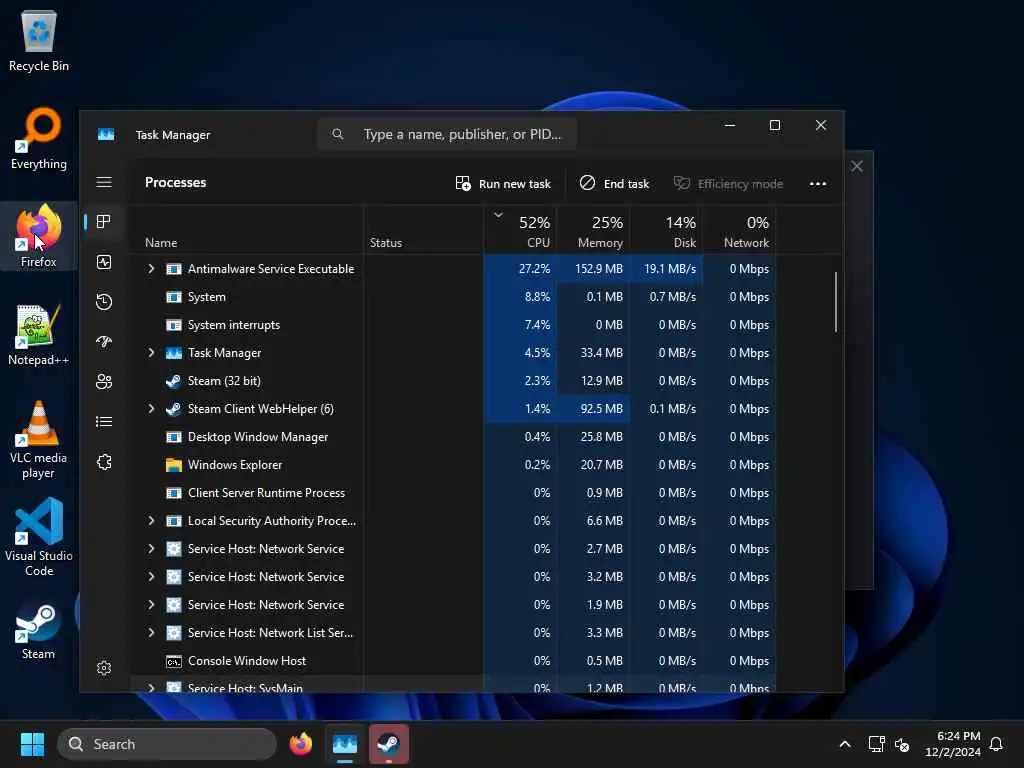Screen dimensions: 1024x768
Task: Click the Task Manager taskbar icon
Action: (345, 744)
